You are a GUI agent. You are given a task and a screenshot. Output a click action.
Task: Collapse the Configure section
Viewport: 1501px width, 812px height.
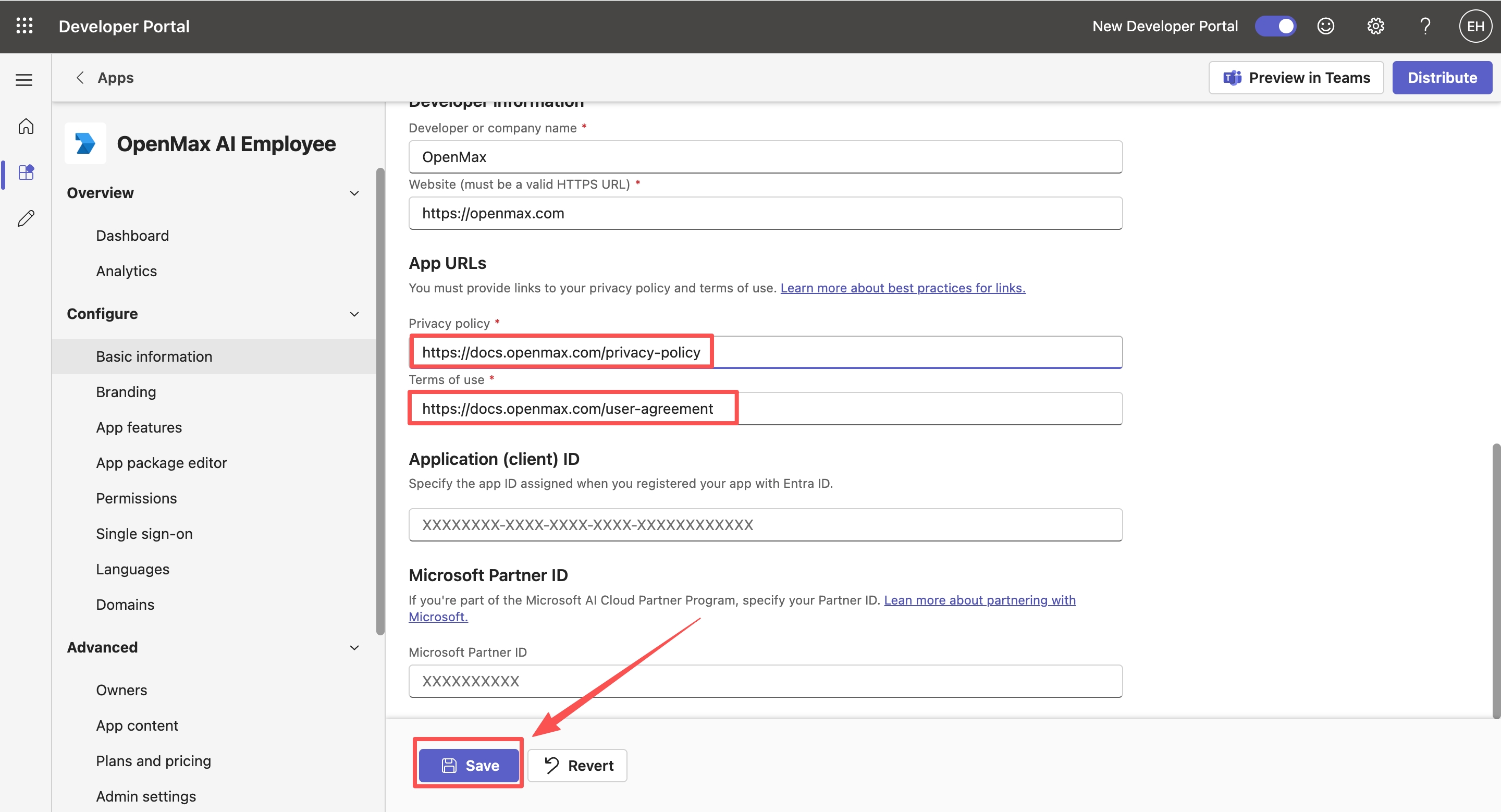[x=354, y=314]
